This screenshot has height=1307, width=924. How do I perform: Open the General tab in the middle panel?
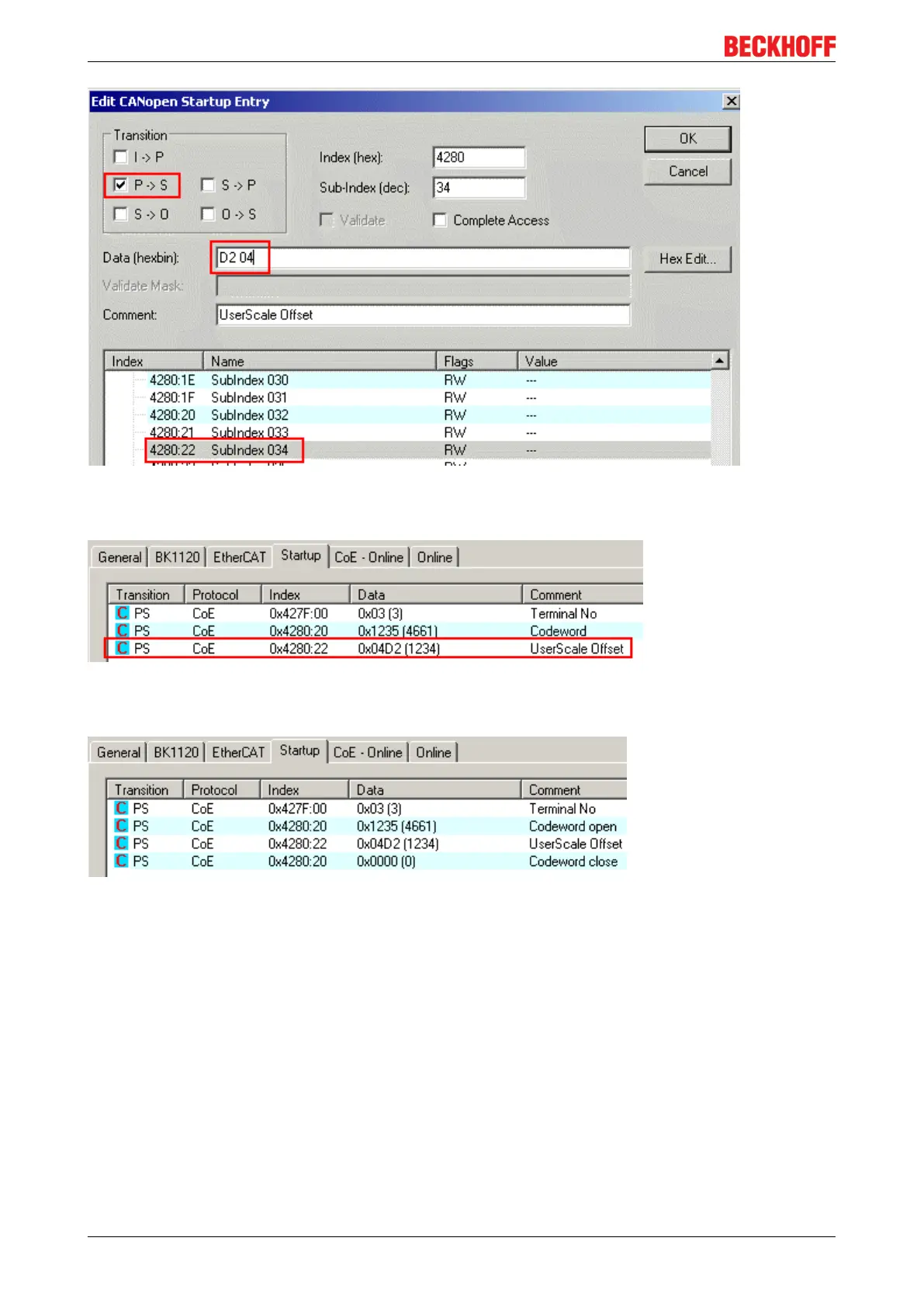click(119, 557)
